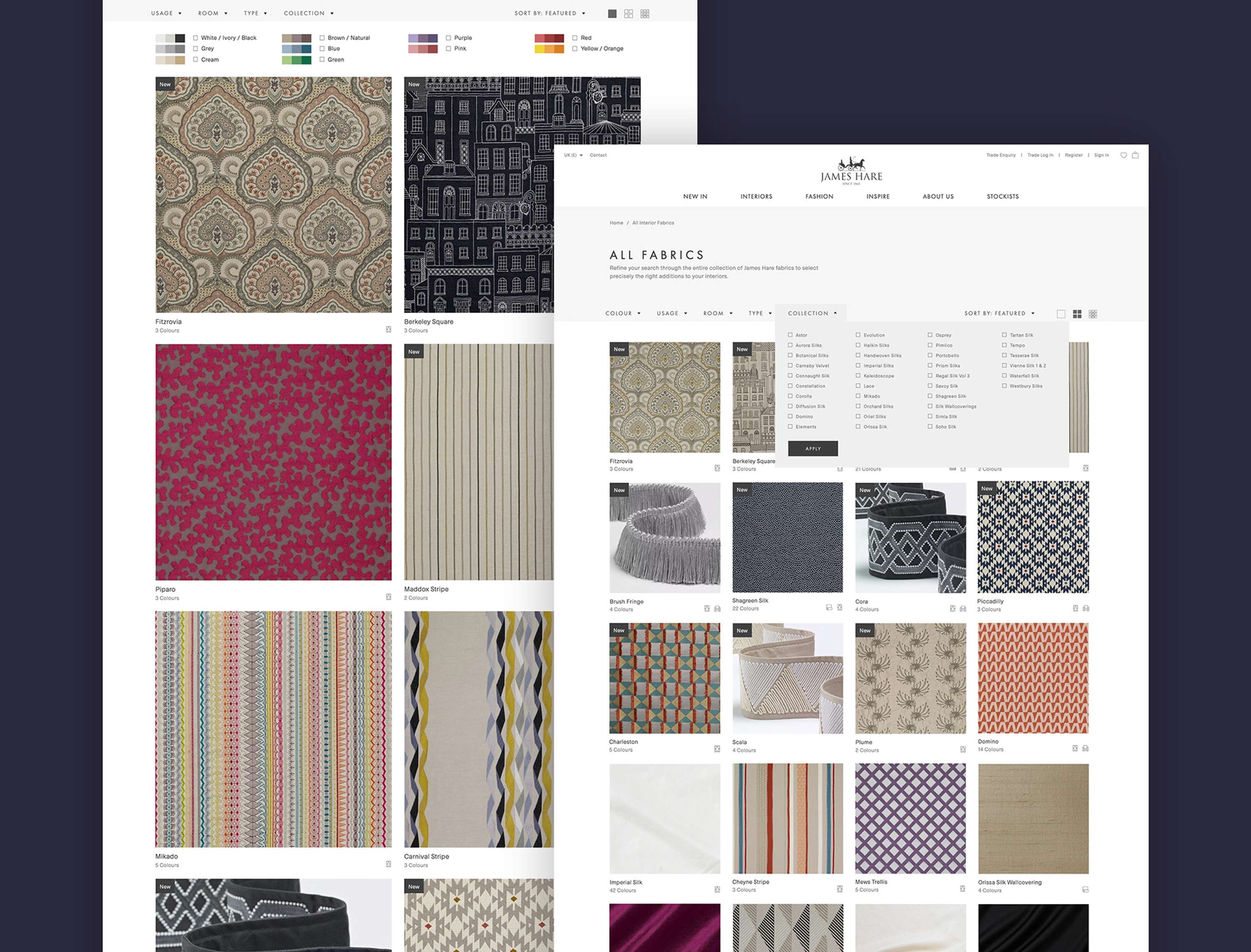The height and width of the screenshot is (952, 1251).
Task: Click the Blue colour swatch strip
Action: tap(296, 49)
